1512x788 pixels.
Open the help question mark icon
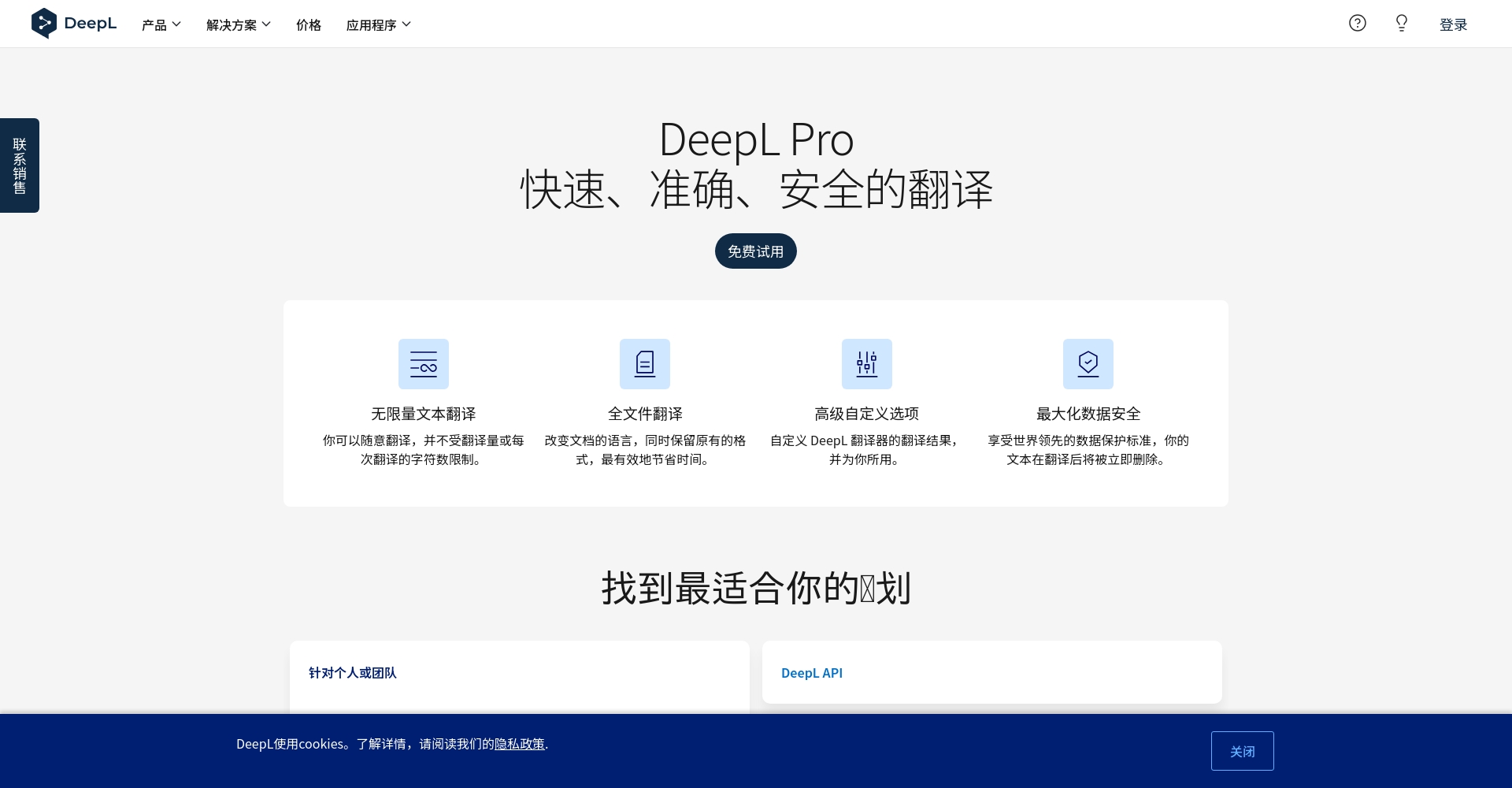[x=1357, y=23]
